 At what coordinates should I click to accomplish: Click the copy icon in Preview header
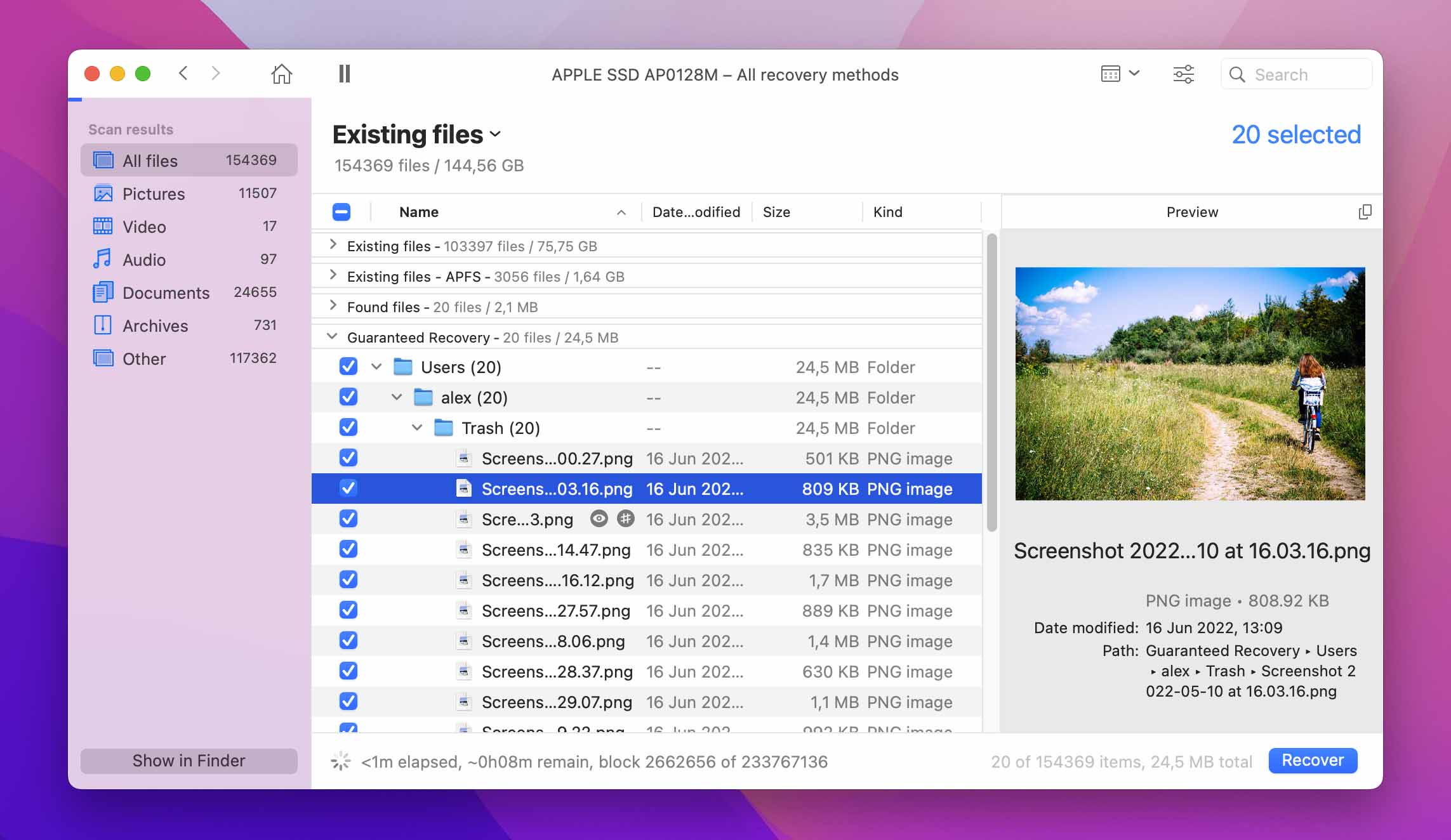[1365, 212]
